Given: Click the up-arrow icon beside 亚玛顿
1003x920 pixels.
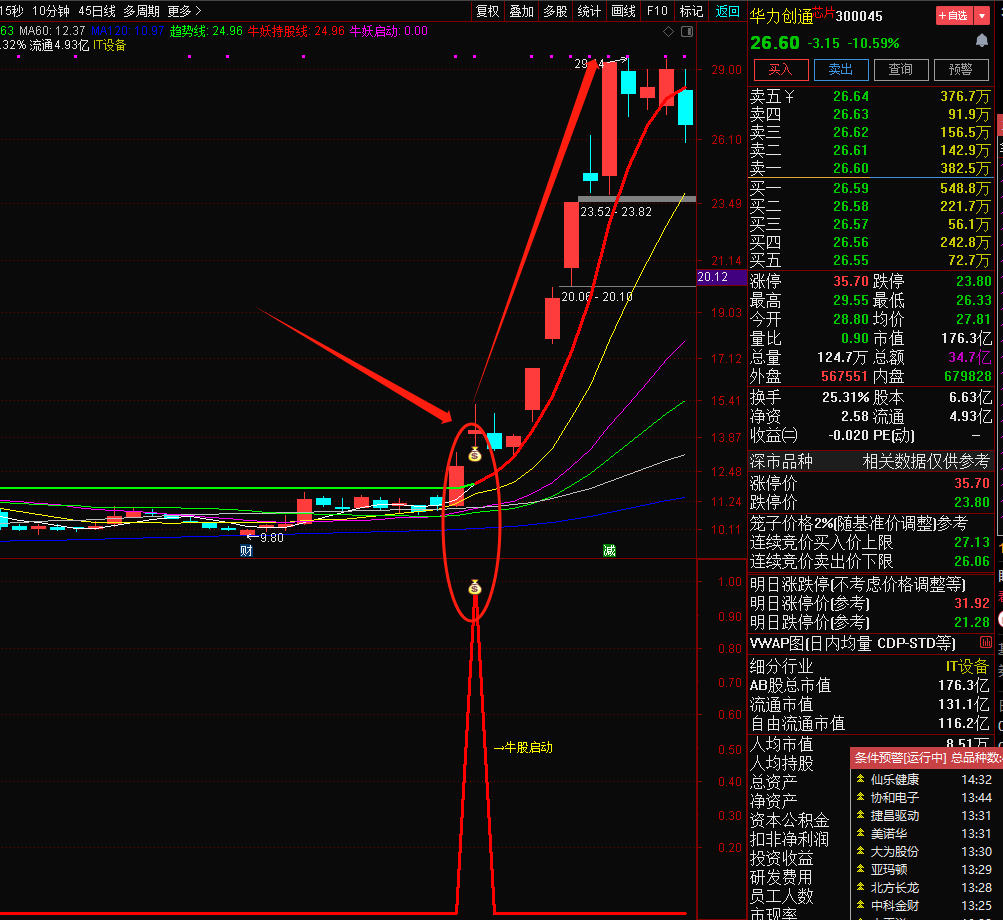Looking at the screenshot, I should coord(860,869).
